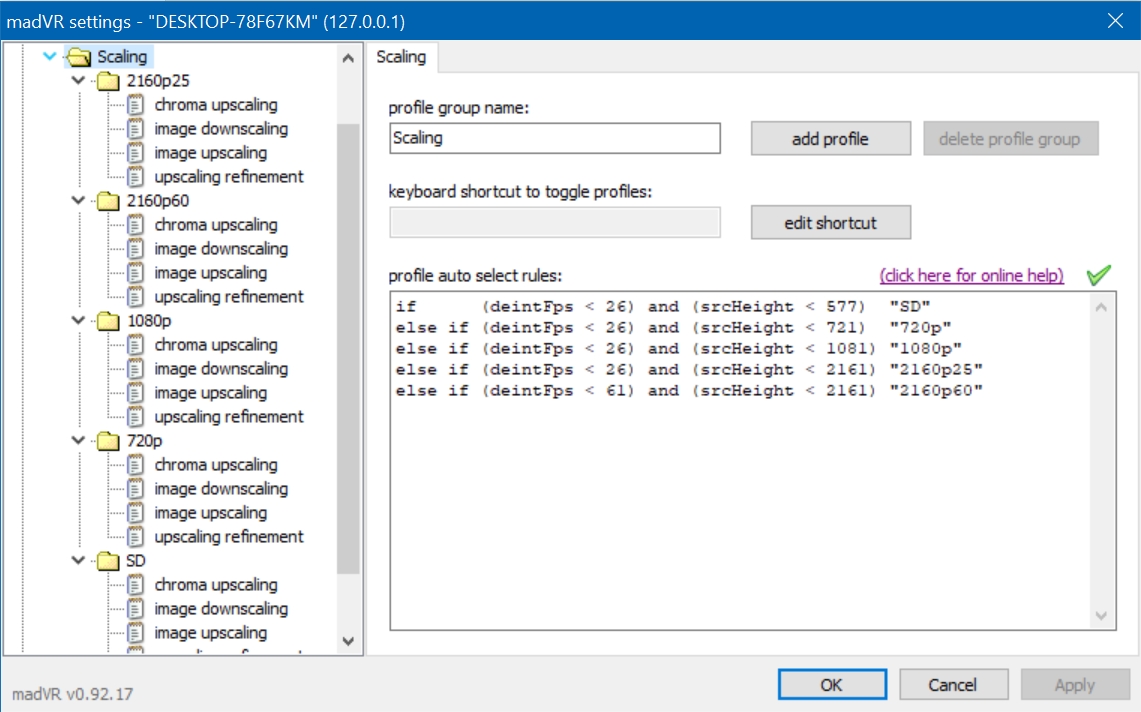The width and height of the screenshot is (1141, 712).
Task: Click the page icon for 720p chroma upscaling
Action: pos(135,465)
